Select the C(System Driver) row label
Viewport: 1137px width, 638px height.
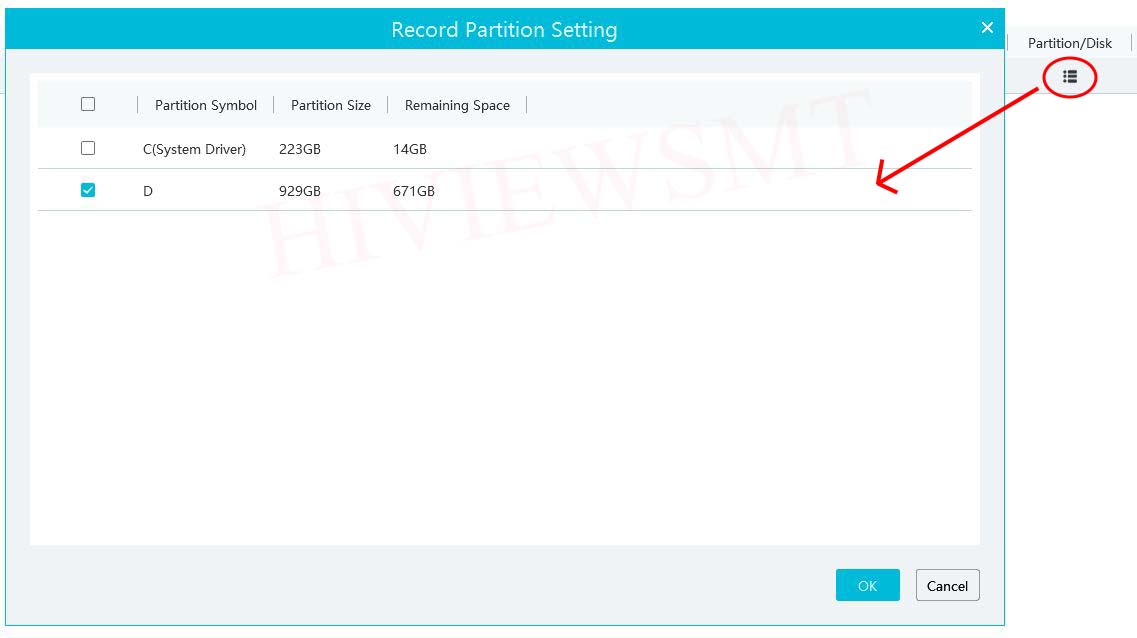click(x=194, y=149)
